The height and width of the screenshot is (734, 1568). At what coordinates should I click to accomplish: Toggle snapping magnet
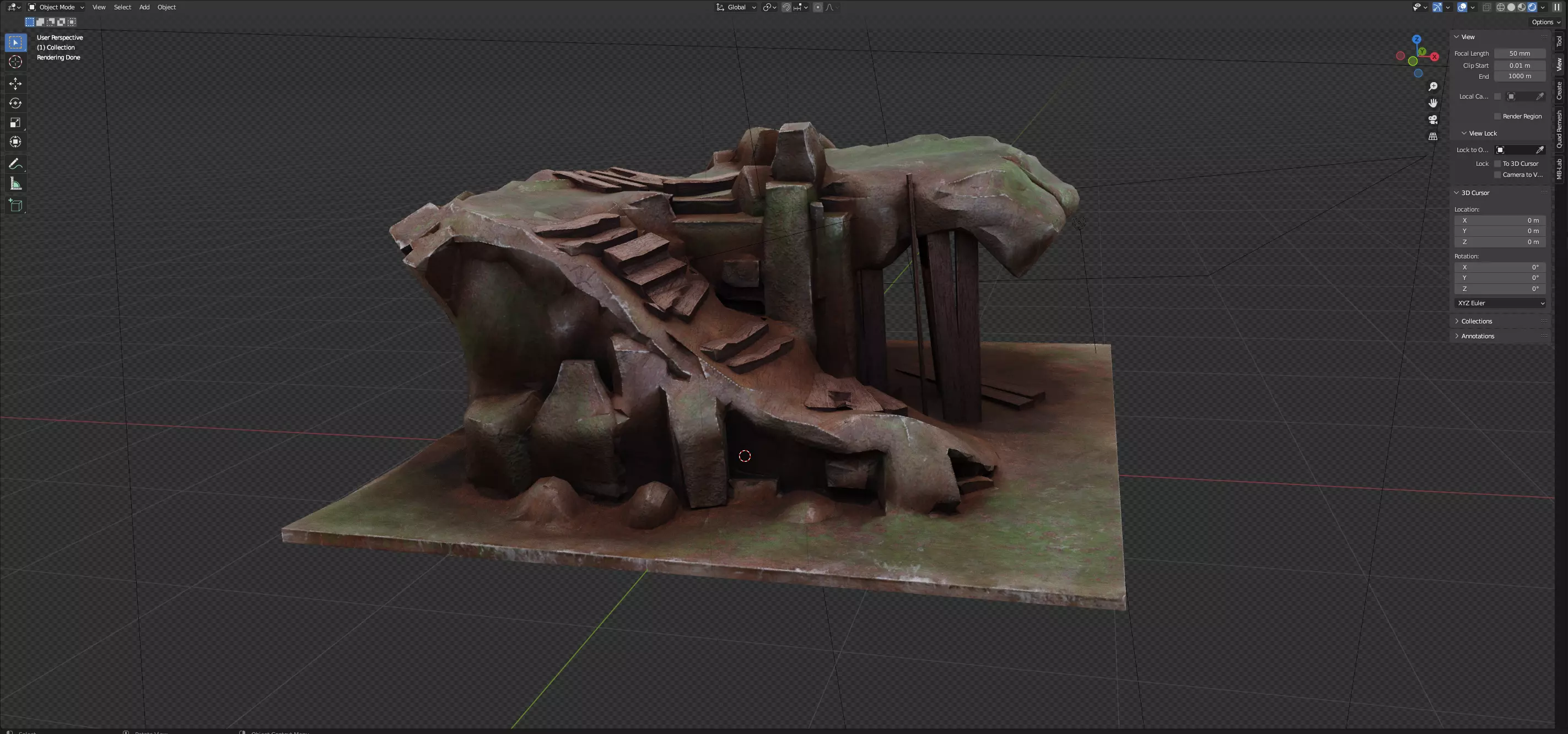tap(786, 7)
